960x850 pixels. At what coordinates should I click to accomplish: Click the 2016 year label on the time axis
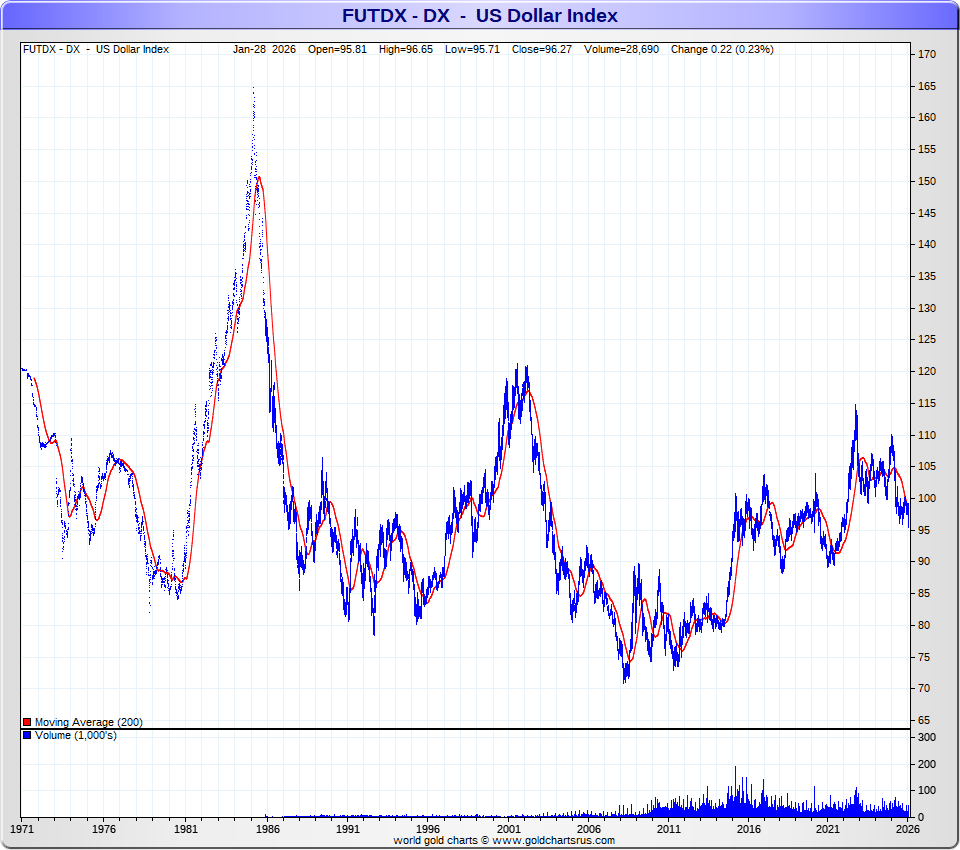pyautogui.click(x=749, y=829)
